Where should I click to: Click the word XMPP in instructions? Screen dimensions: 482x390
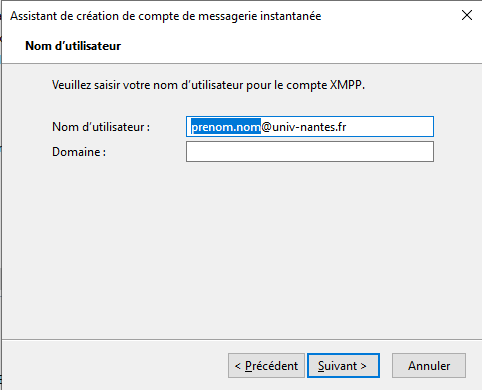point(346,85)
